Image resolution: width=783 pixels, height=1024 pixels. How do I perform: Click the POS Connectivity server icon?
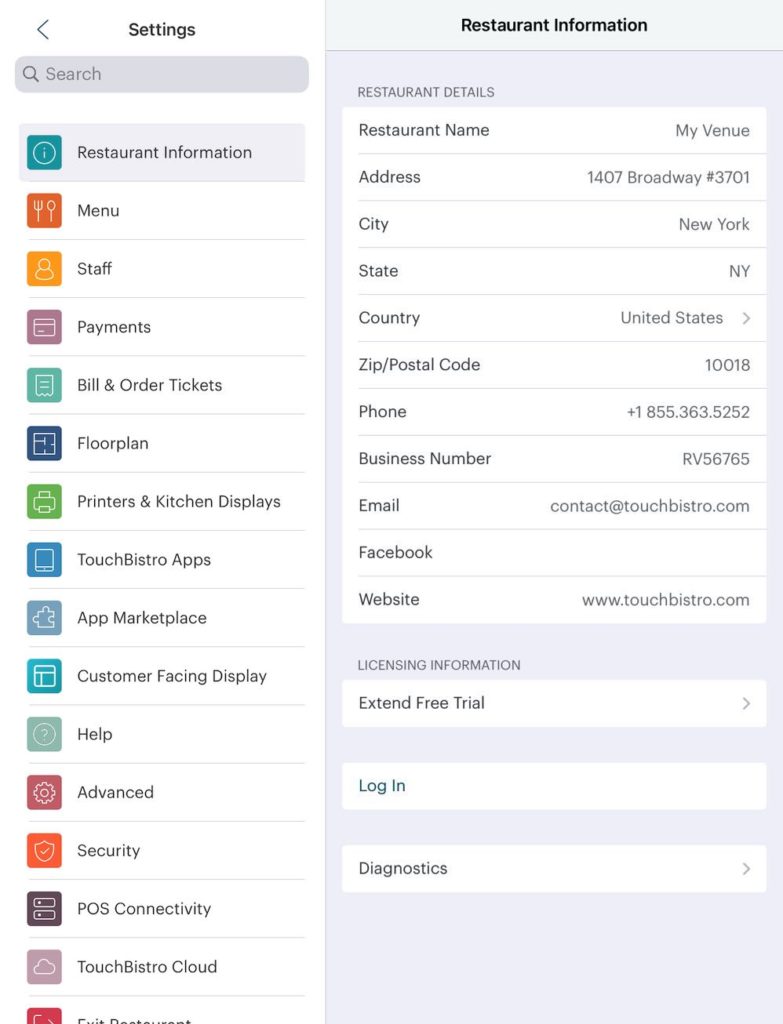(x=44, y=908)
